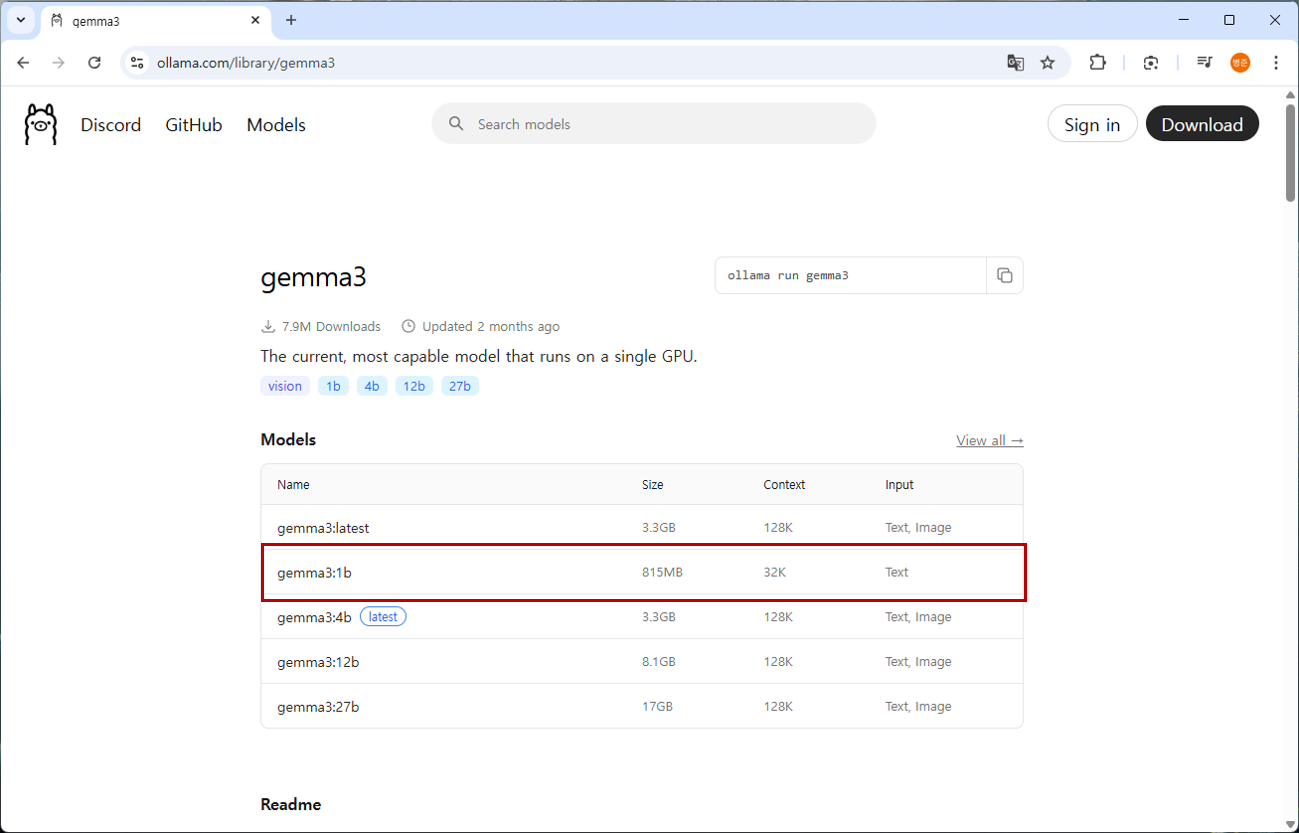Click the Context column header

point(784,485)
